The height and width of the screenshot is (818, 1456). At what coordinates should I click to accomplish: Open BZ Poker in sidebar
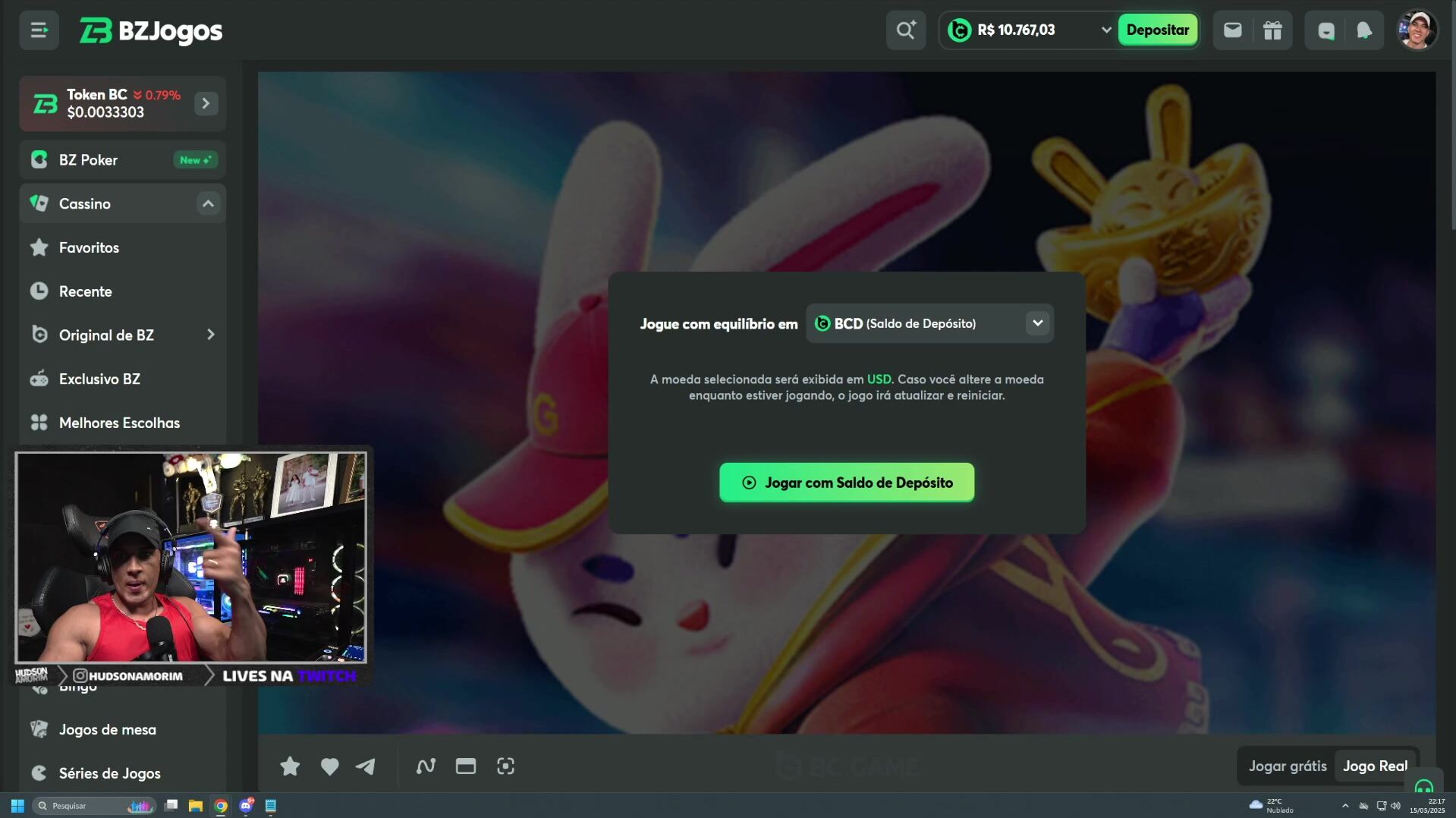point(123,160)
